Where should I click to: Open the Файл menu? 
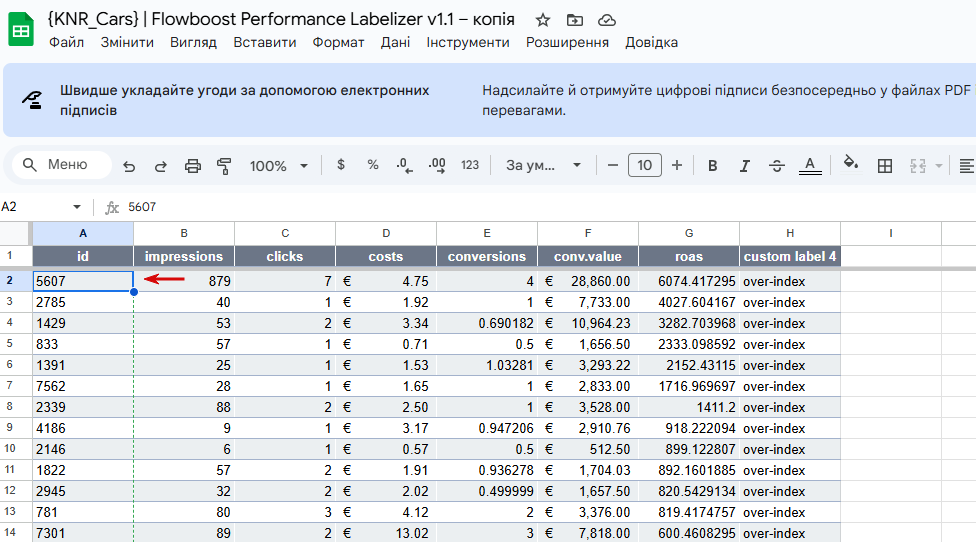[x=67, y=42]
